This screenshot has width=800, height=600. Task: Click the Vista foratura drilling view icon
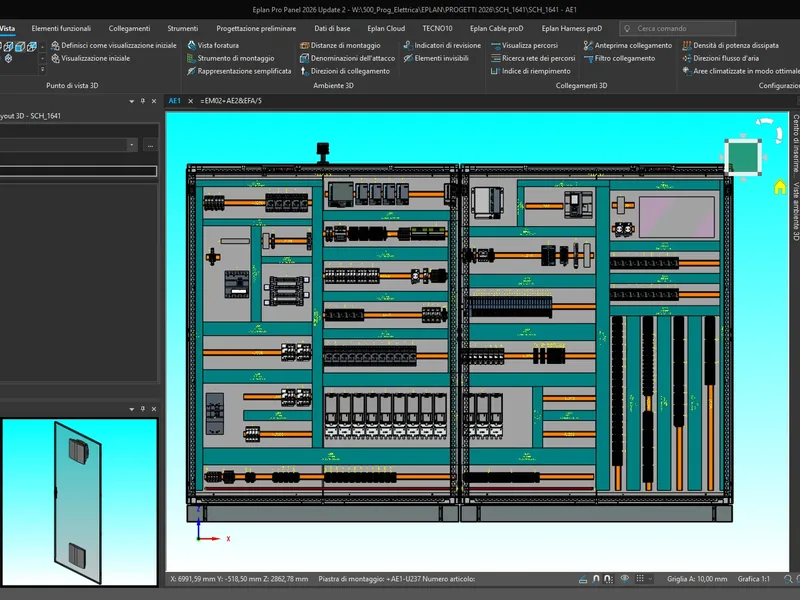click(x=192, y=45)
